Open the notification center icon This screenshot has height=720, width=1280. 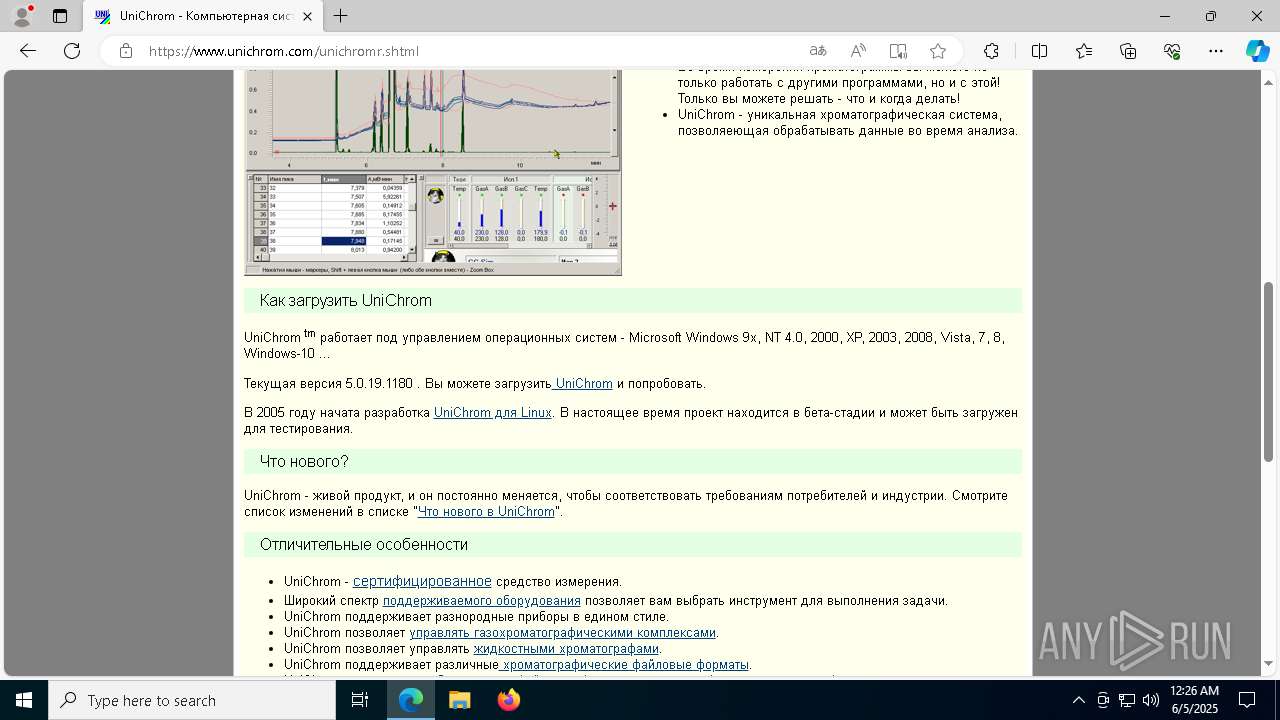click(1247, 700)
